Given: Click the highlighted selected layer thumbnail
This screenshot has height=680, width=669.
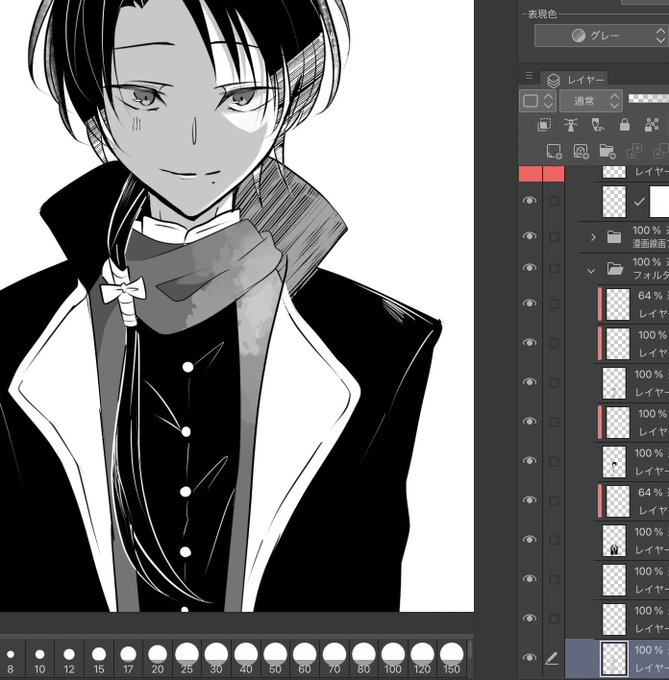Looking at the screenshot, I should click(614, 659).
